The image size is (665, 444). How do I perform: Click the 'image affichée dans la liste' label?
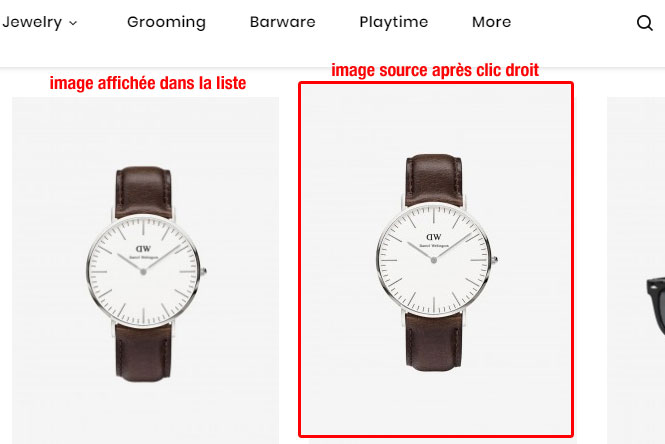[x=148, y=83]
